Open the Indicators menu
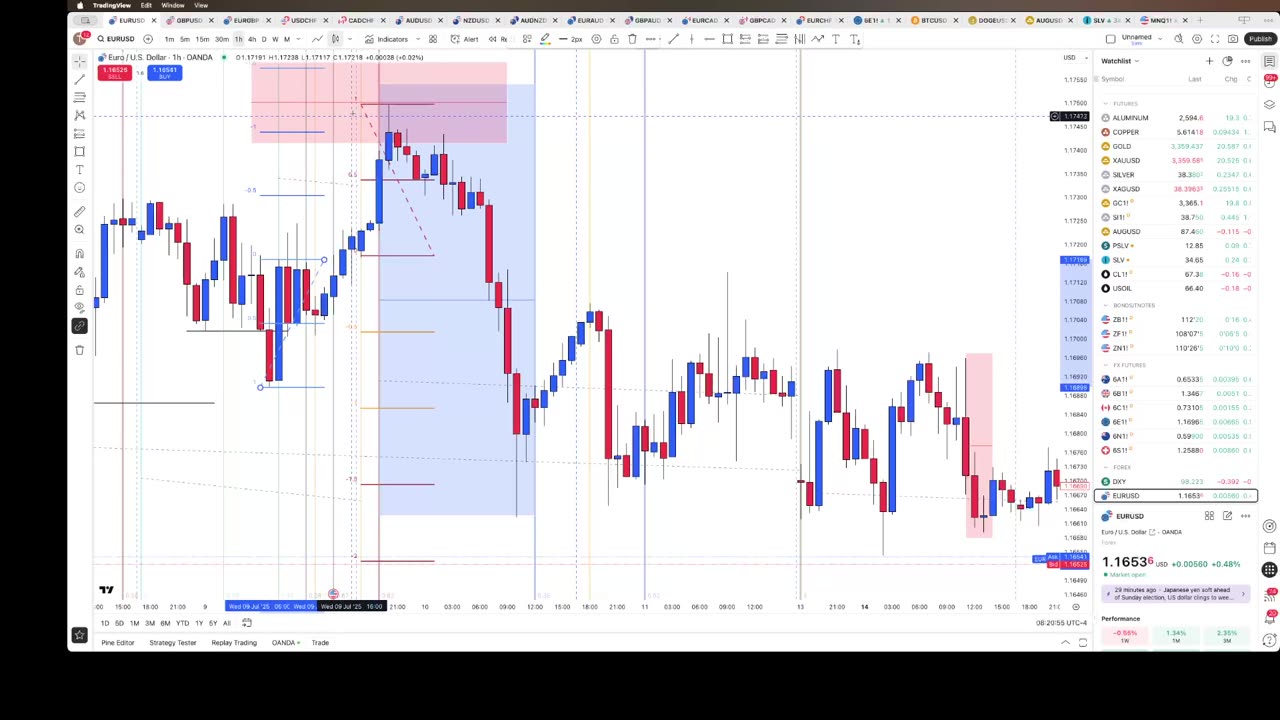The height and width of the screenshot is (720, 1280). (386, 39)
